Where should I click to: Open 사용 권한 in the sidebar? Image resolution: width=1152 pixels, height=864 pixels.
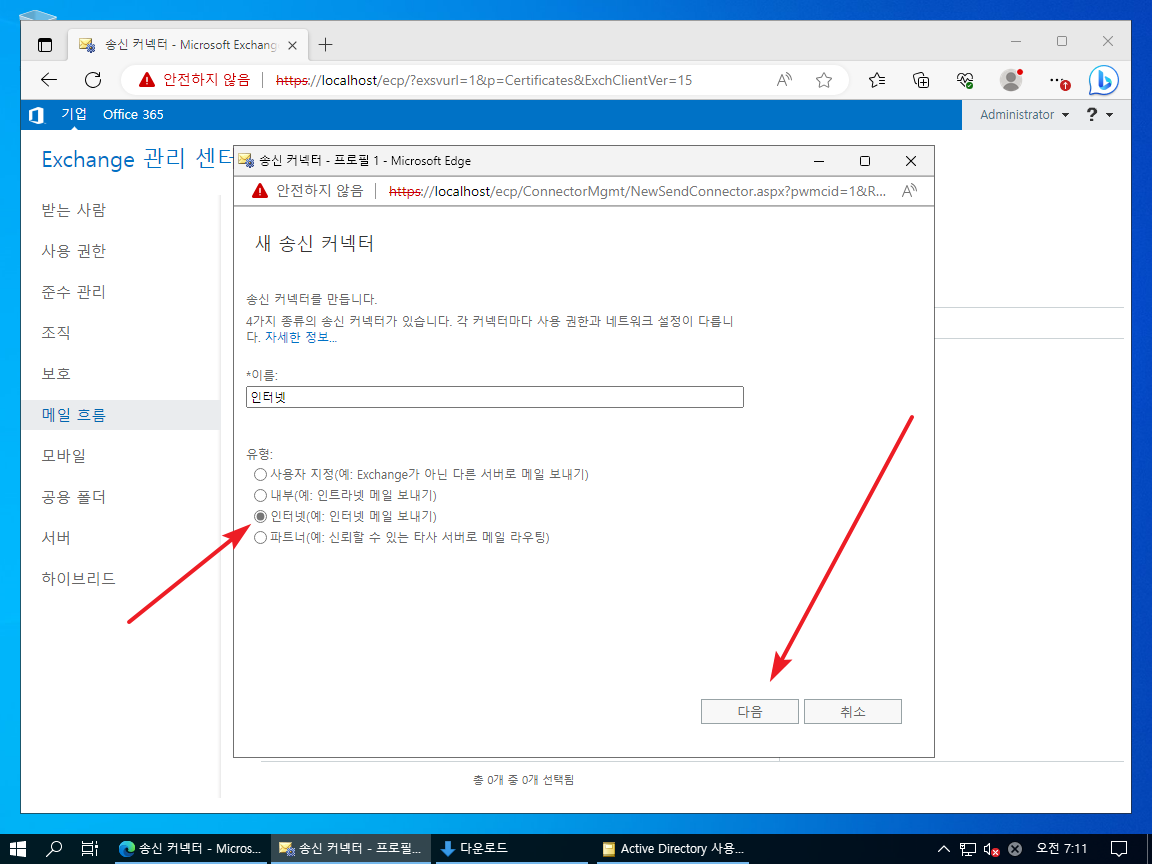click(73, 251)
